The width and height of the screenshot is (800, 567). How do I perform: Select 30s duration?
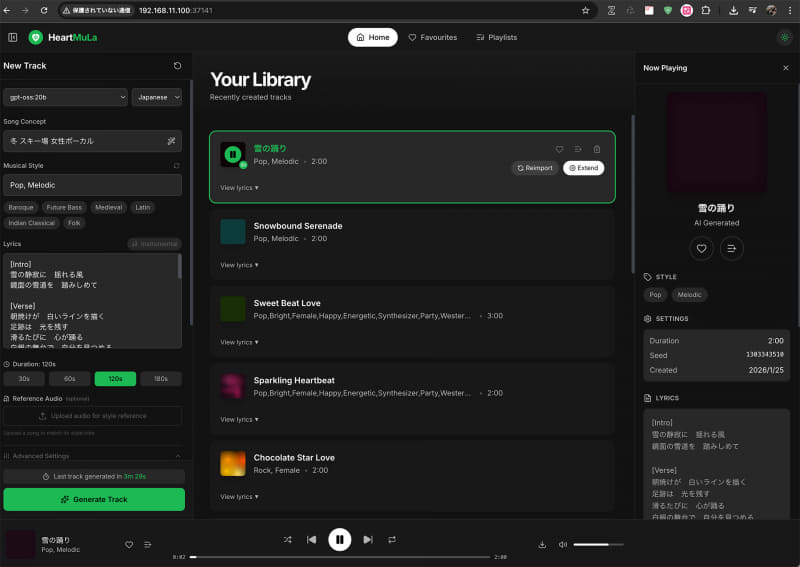[x=24, y=379]
